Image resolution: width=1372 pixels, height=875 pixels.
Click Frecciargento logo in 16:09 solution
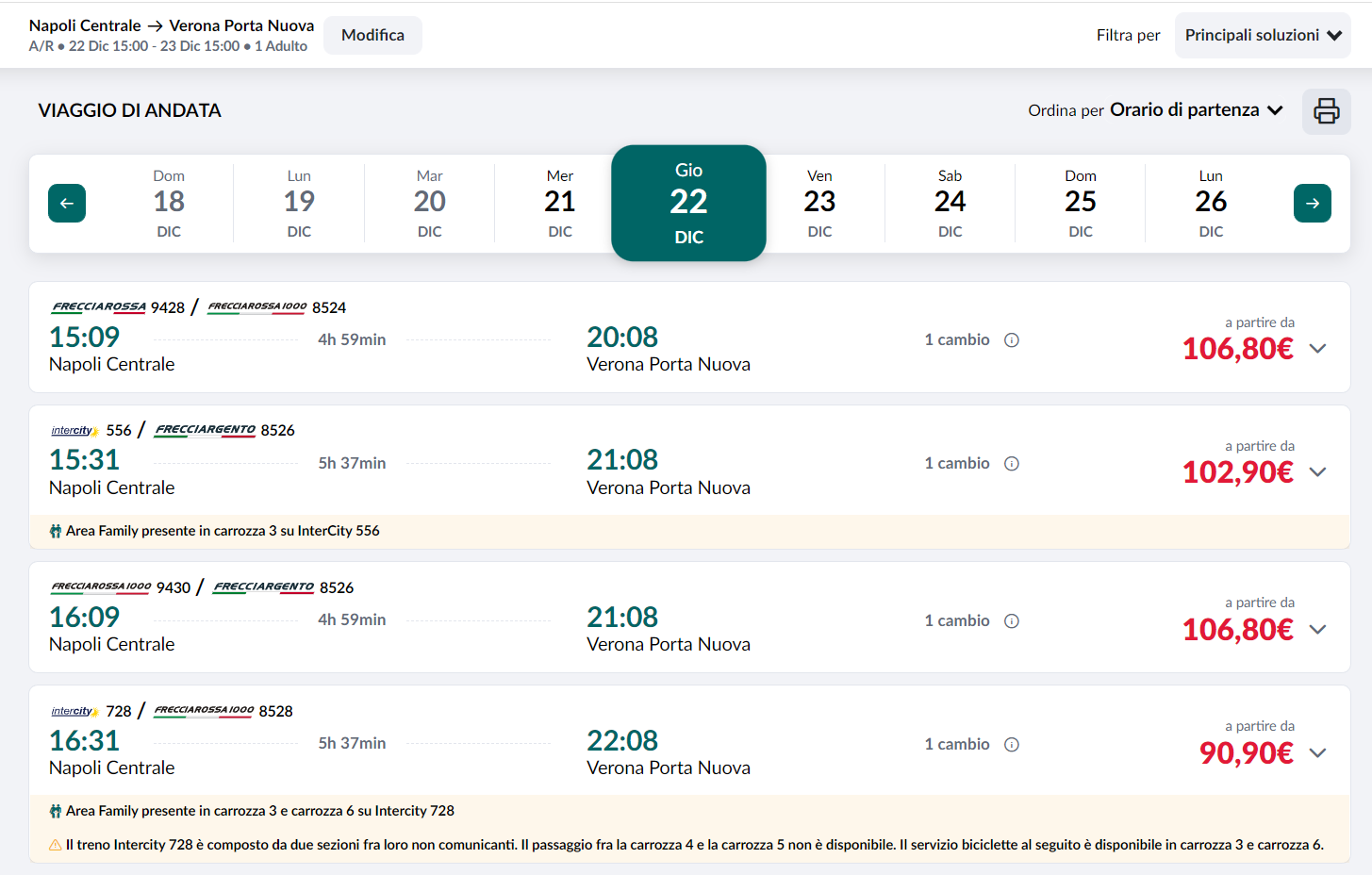coord(264,587)
